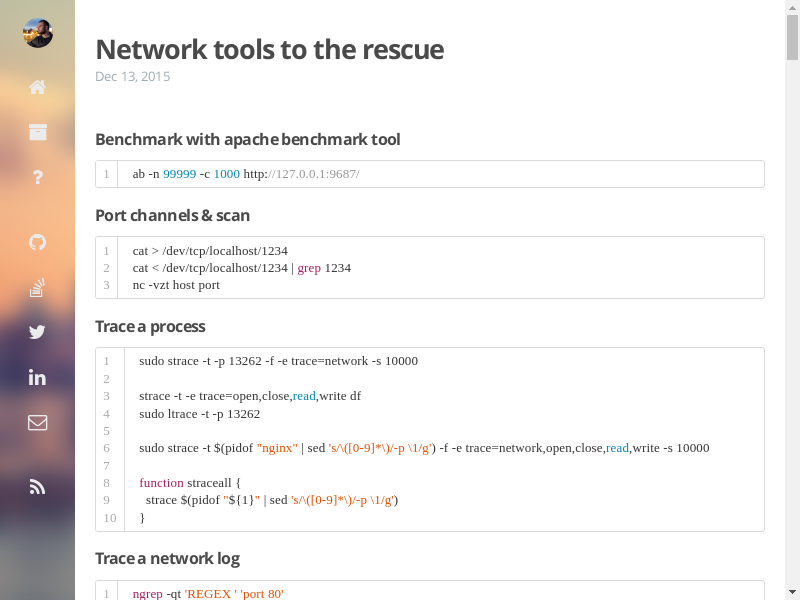800x600 pixels.
Task: Click the apache benchmark ab command line
Action: [x=246, y=174]
